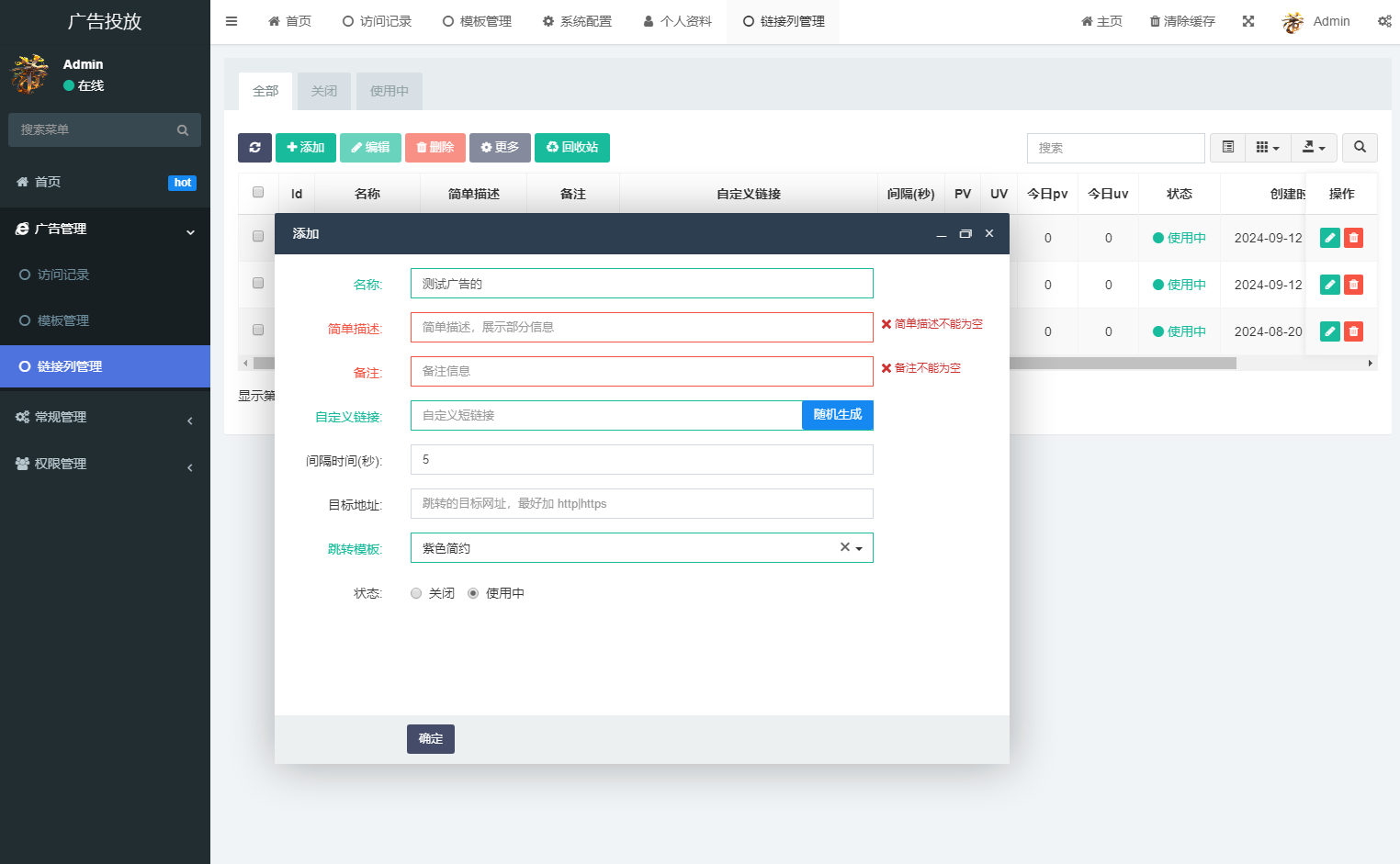Click the settings gear icon at top right

[x=1384, y=20]
